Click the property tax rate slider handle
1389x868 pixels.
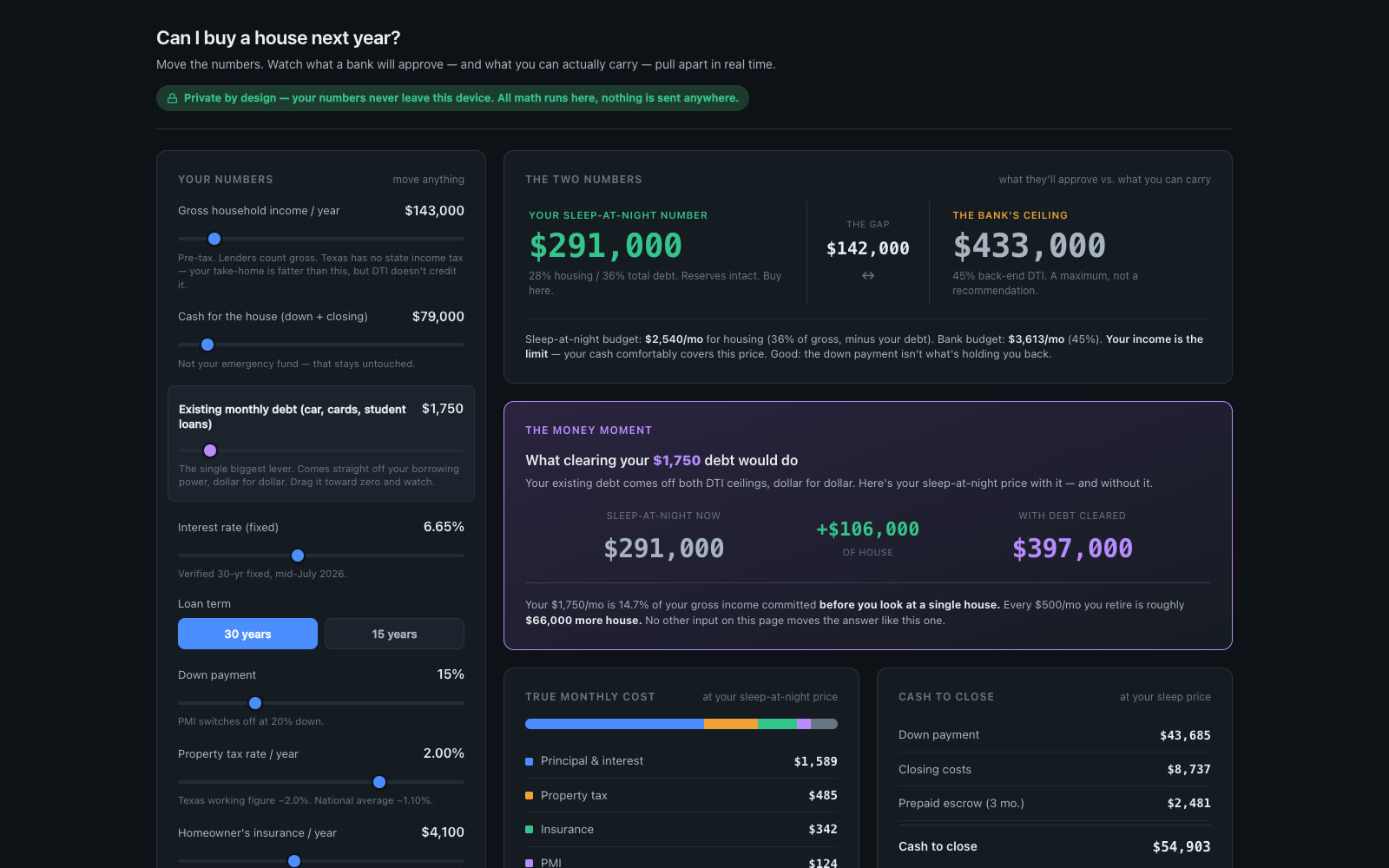[379, 782]
